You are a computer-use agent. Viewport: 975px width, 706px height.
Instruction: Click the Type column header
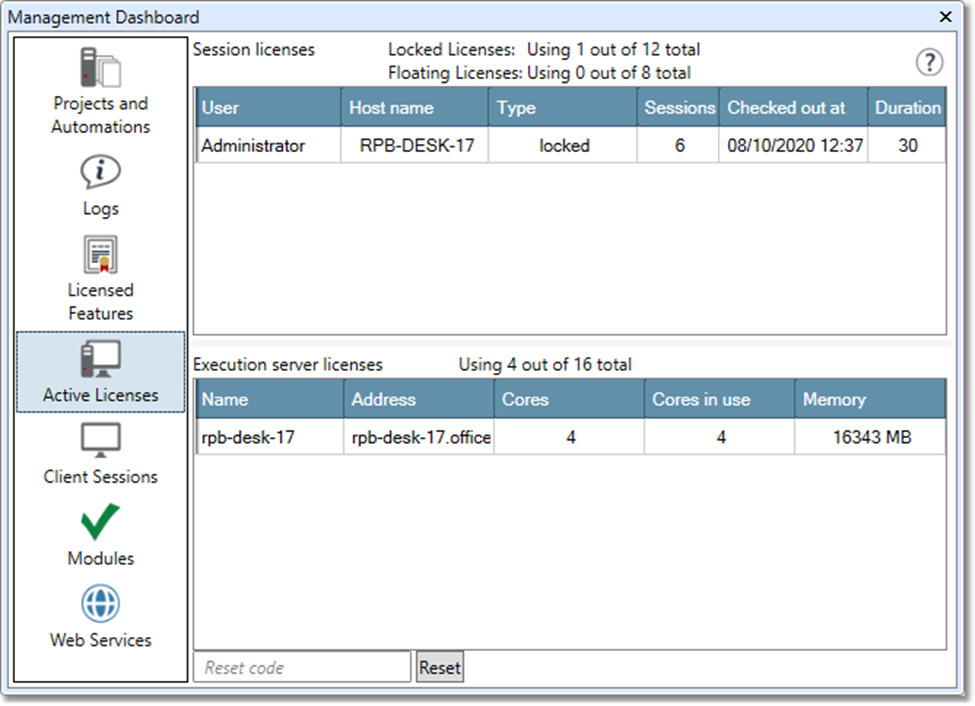click(x=562, y=108)
